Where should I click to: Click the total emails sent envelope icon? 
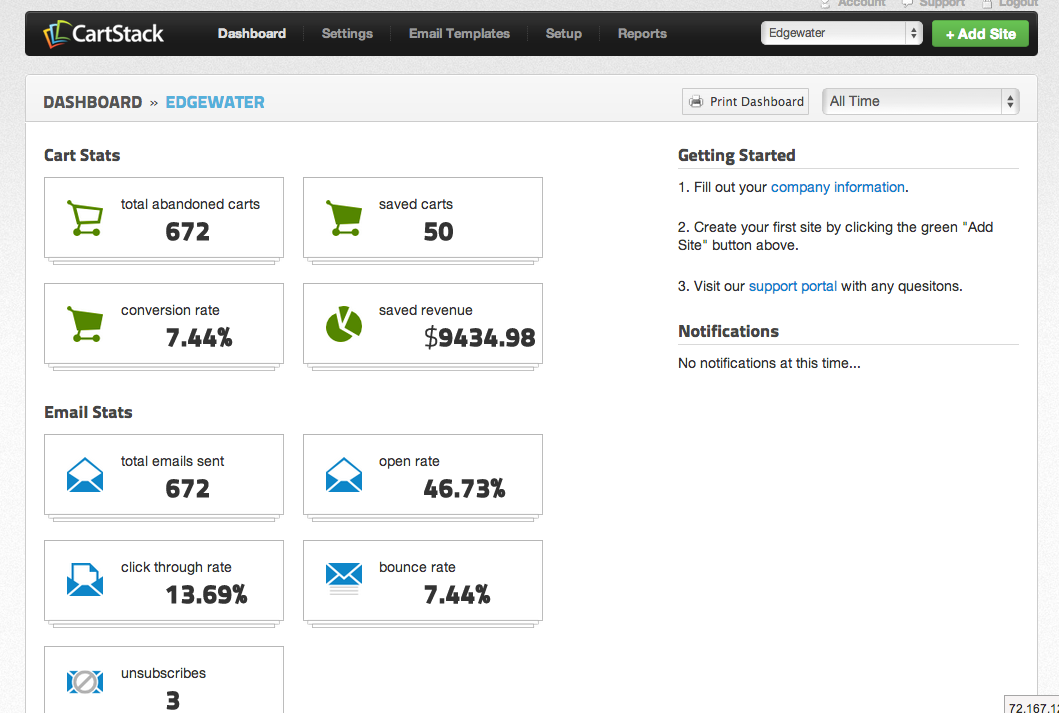click(84, 475)
